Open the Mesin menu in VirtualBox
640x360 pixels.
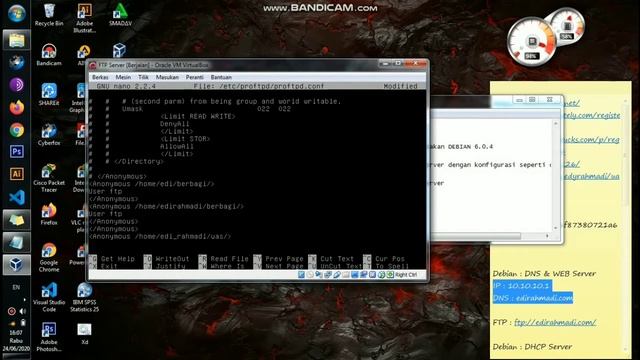[123, 77]
